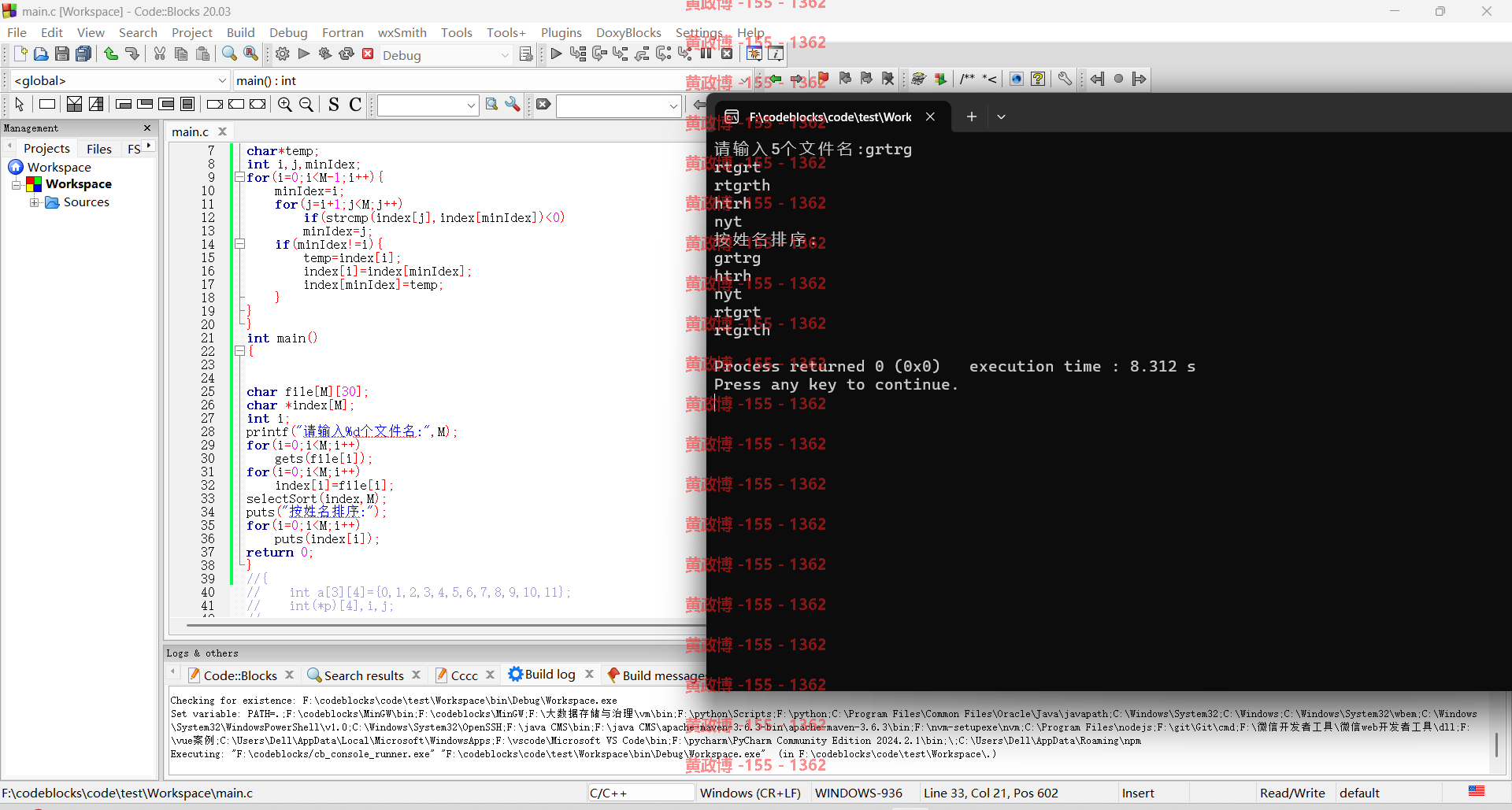The width and height of the screenshot is (1512, 810).
Task: Open console tab list dropdown chevron
Action: (1001, 117)
